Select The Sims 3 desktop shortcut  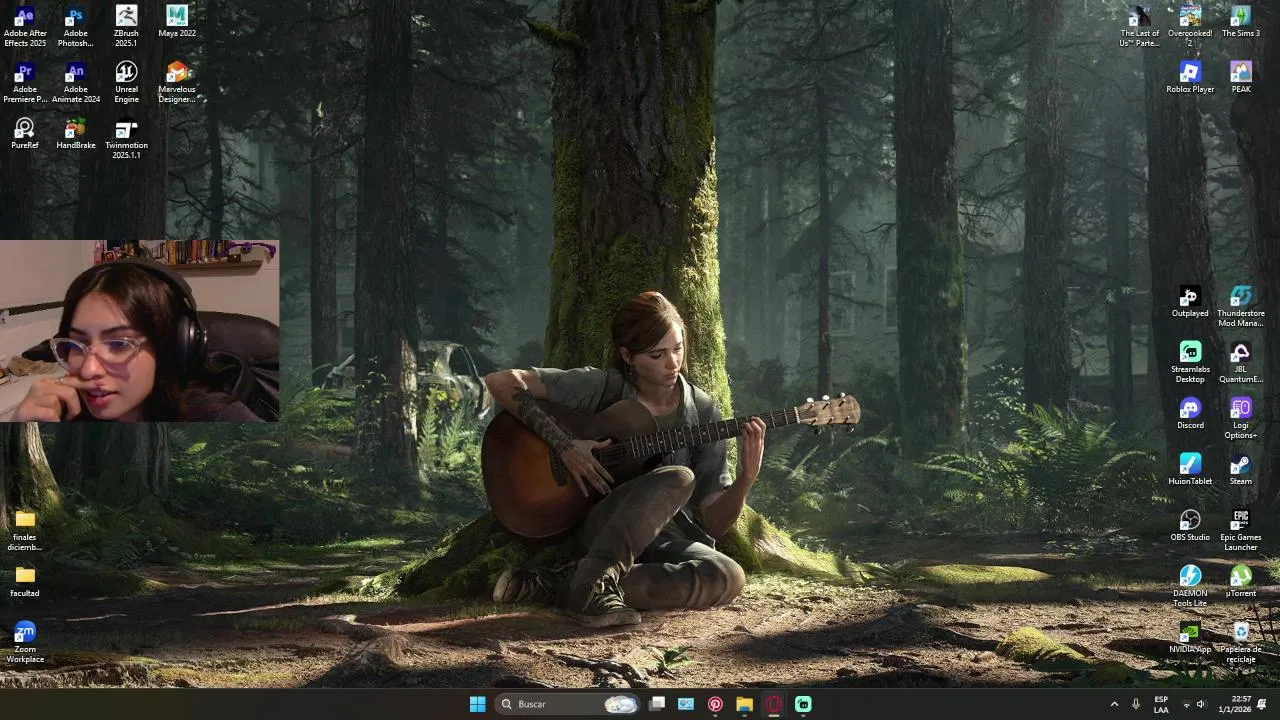tap(1241, 22)
